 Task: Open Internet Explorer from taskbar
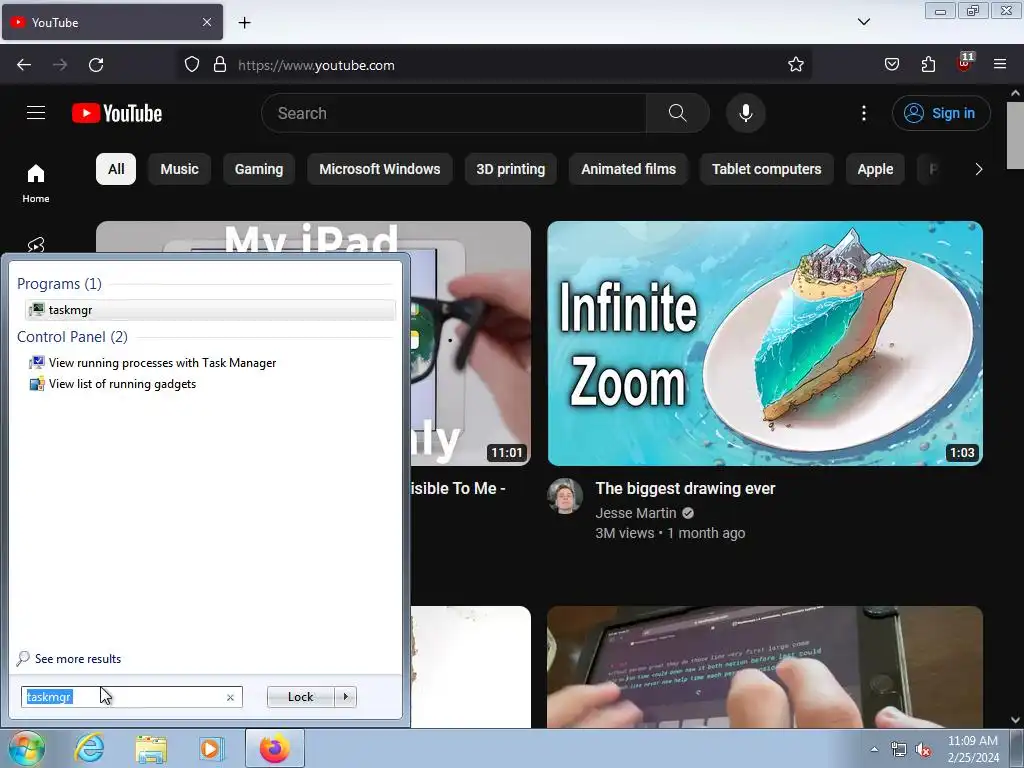coord(89,748)
